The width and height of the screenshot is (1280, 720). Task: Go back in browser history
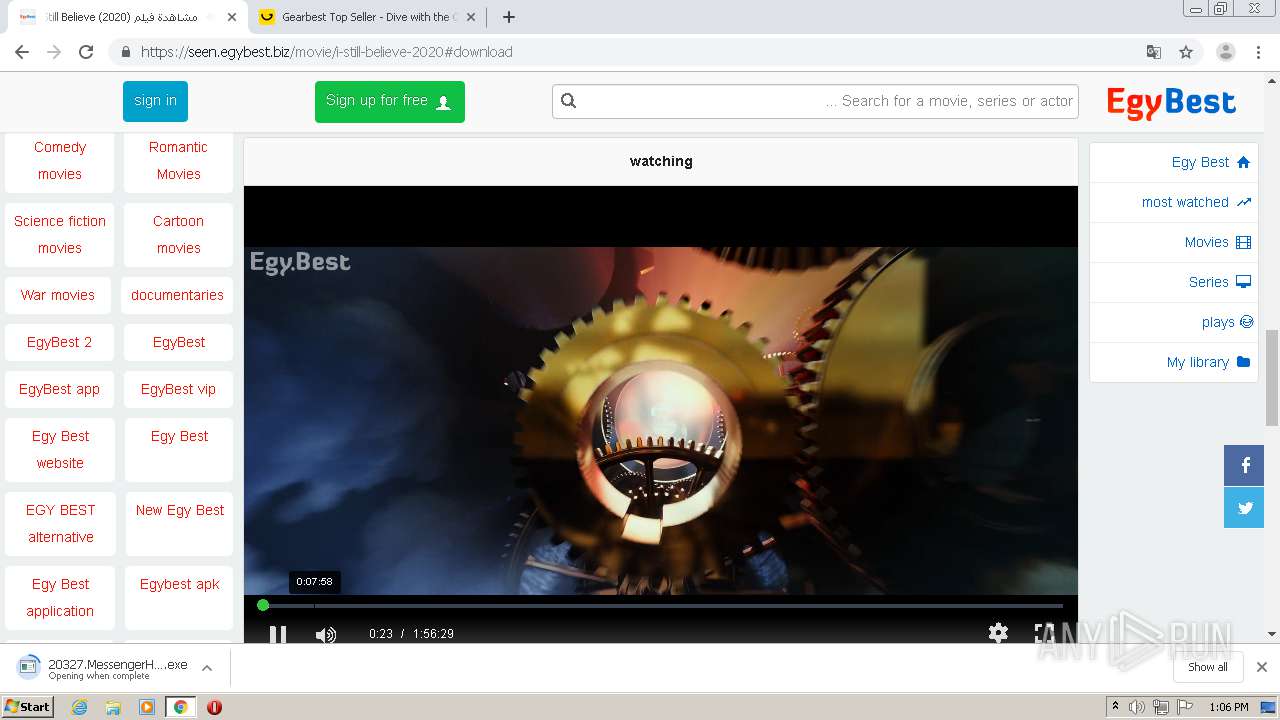click(x=22, y=52)
